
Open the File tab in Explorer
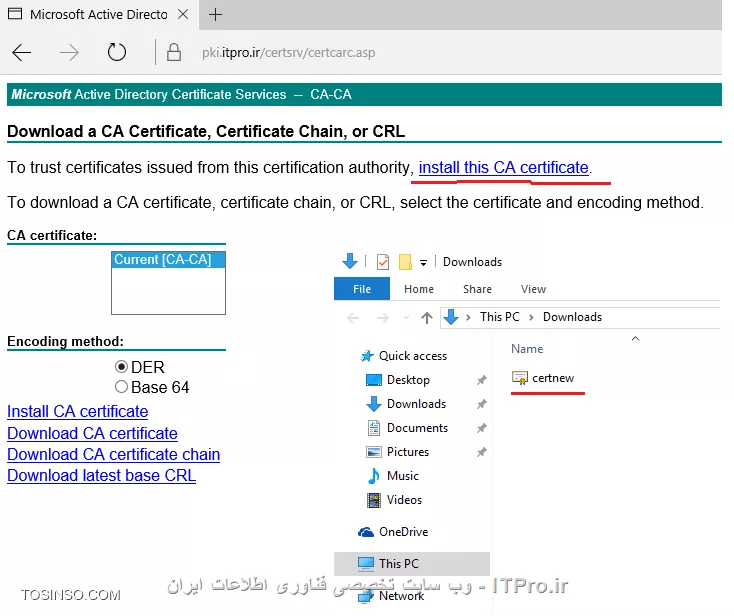(362, 289)
